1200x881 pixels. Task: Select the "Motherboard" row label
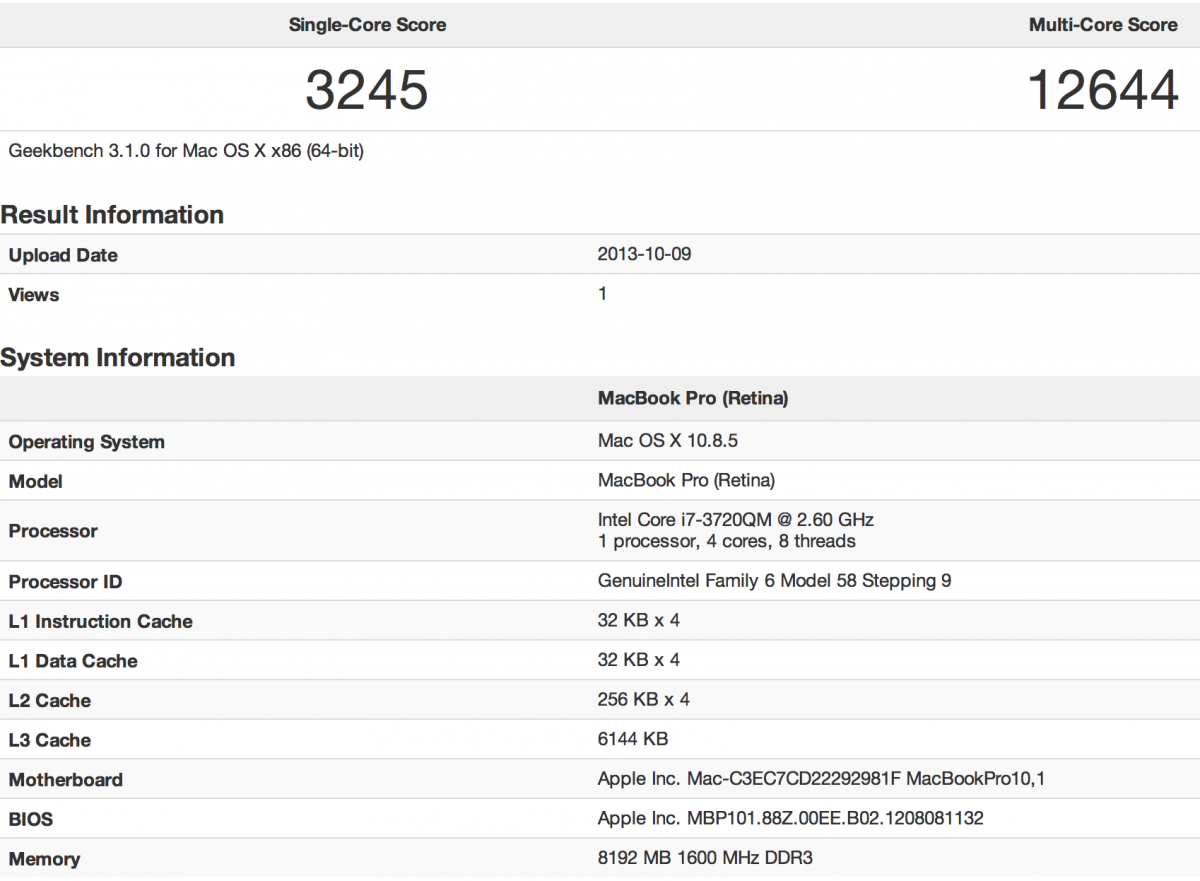66,780
